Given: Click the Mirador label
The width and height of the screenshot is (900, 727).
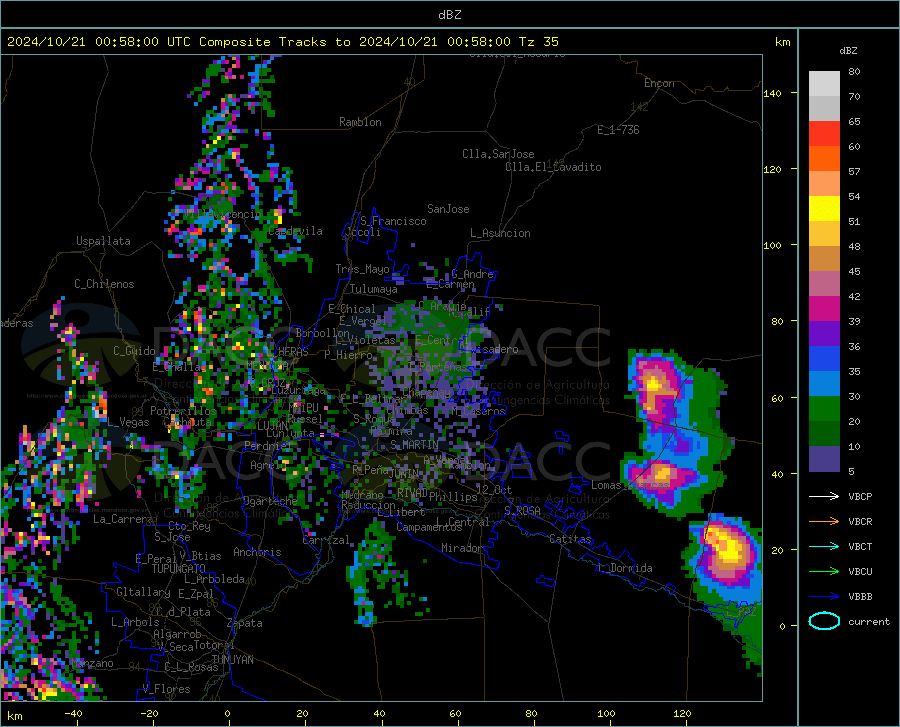Looking at the screenshot, I should pyautogui.click(x=461, y=548).
